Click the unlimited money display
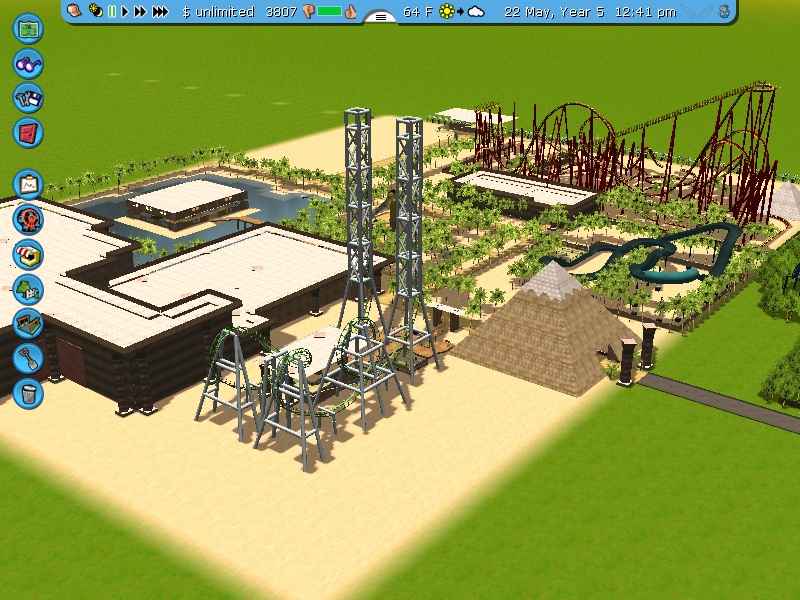800x600 pixels. click(220, 12)
